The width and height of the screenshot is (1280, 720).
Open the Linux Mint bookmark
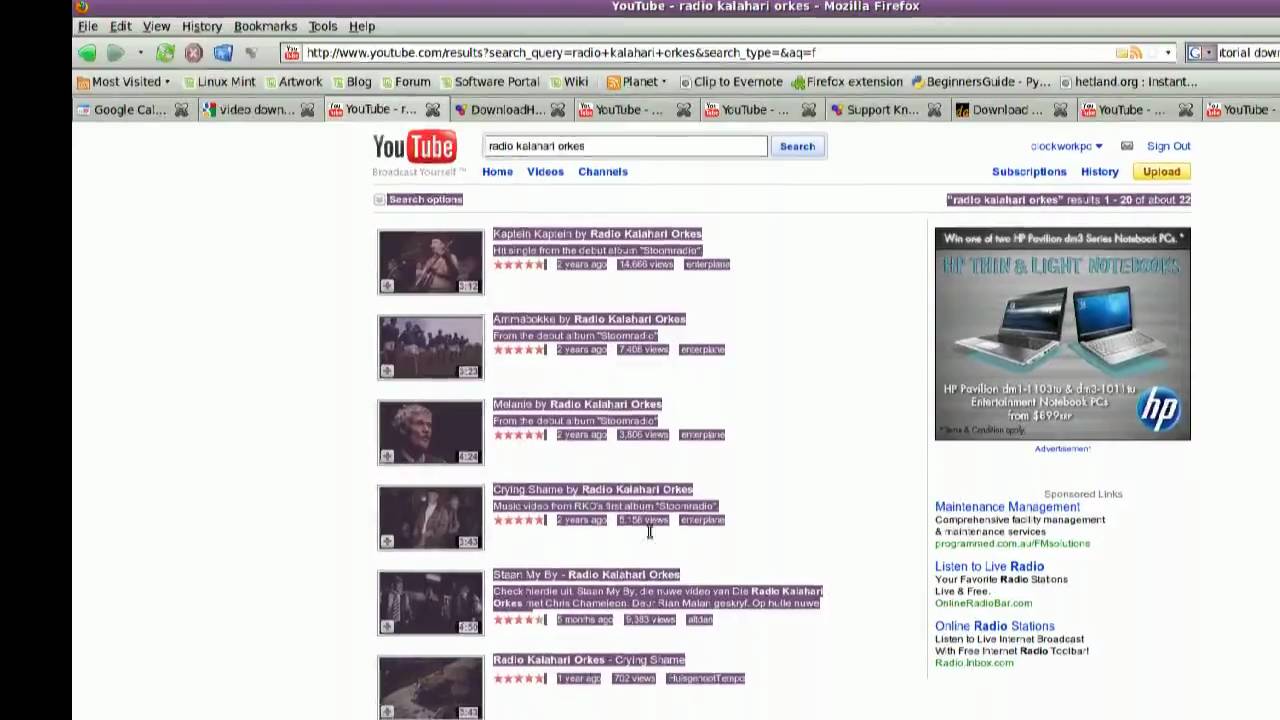220,82
